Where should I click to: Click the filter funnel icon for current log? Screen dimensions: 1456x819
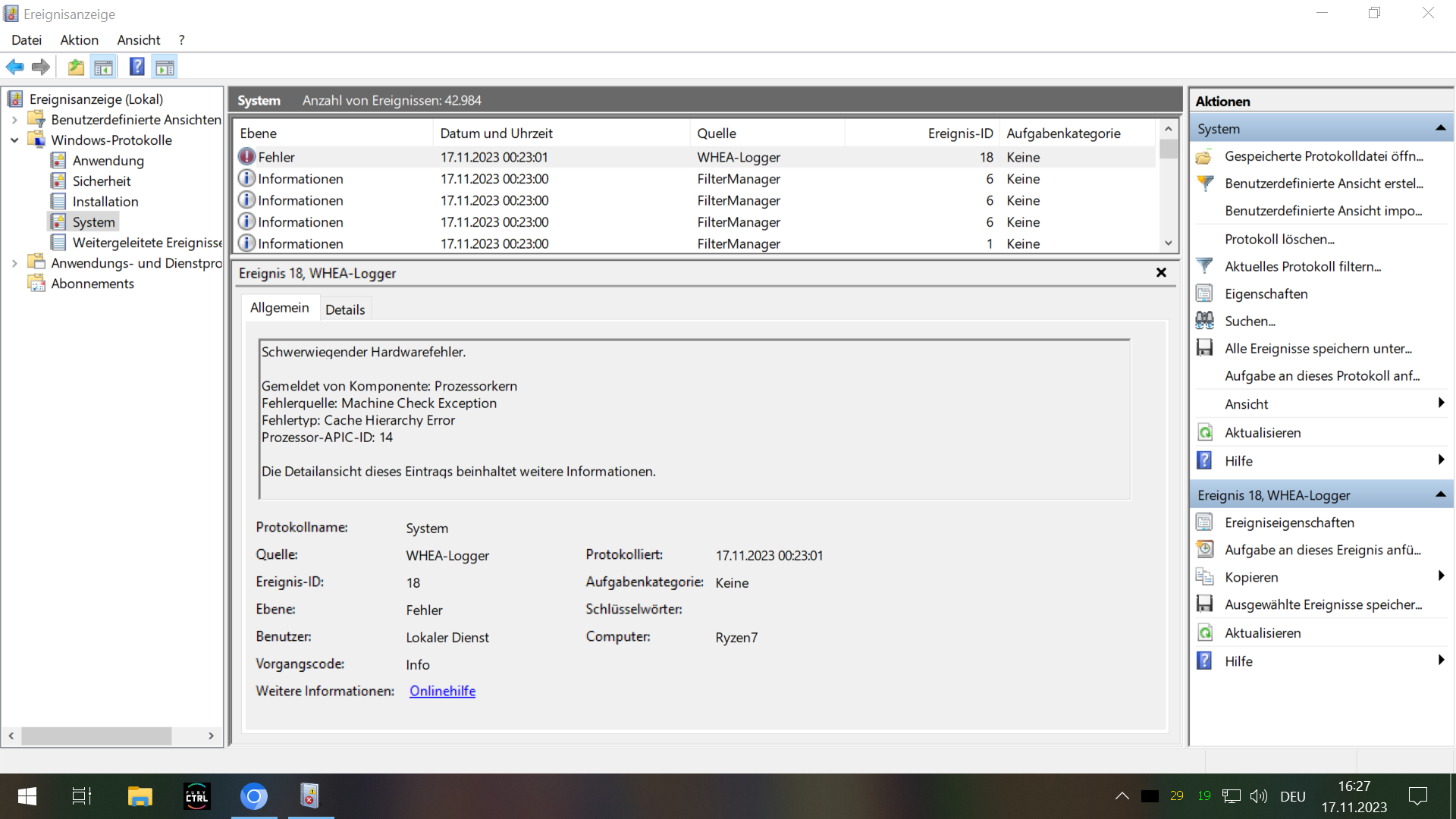tap(1204, 266)
